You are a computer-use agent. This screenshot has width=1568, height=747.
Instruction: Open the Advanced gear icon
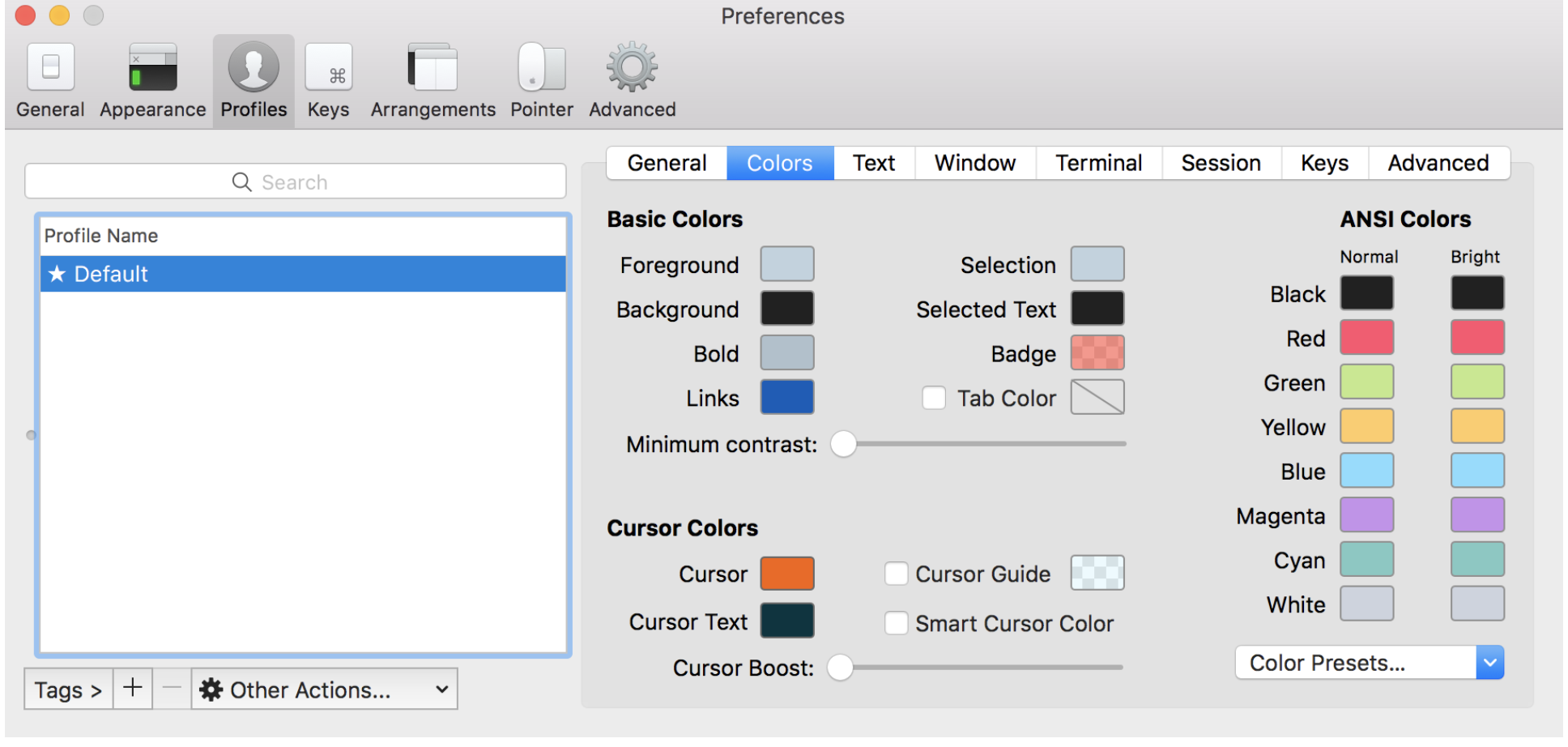coord(632,66)
